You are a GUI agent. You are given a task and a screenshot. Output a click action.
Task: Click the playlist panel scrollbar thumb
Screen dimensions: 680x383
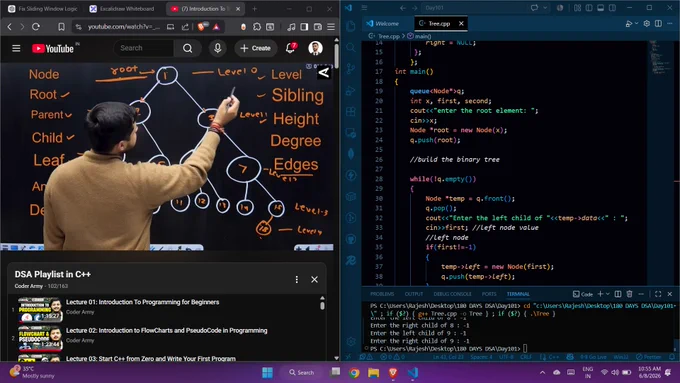[x=322, y=305]
